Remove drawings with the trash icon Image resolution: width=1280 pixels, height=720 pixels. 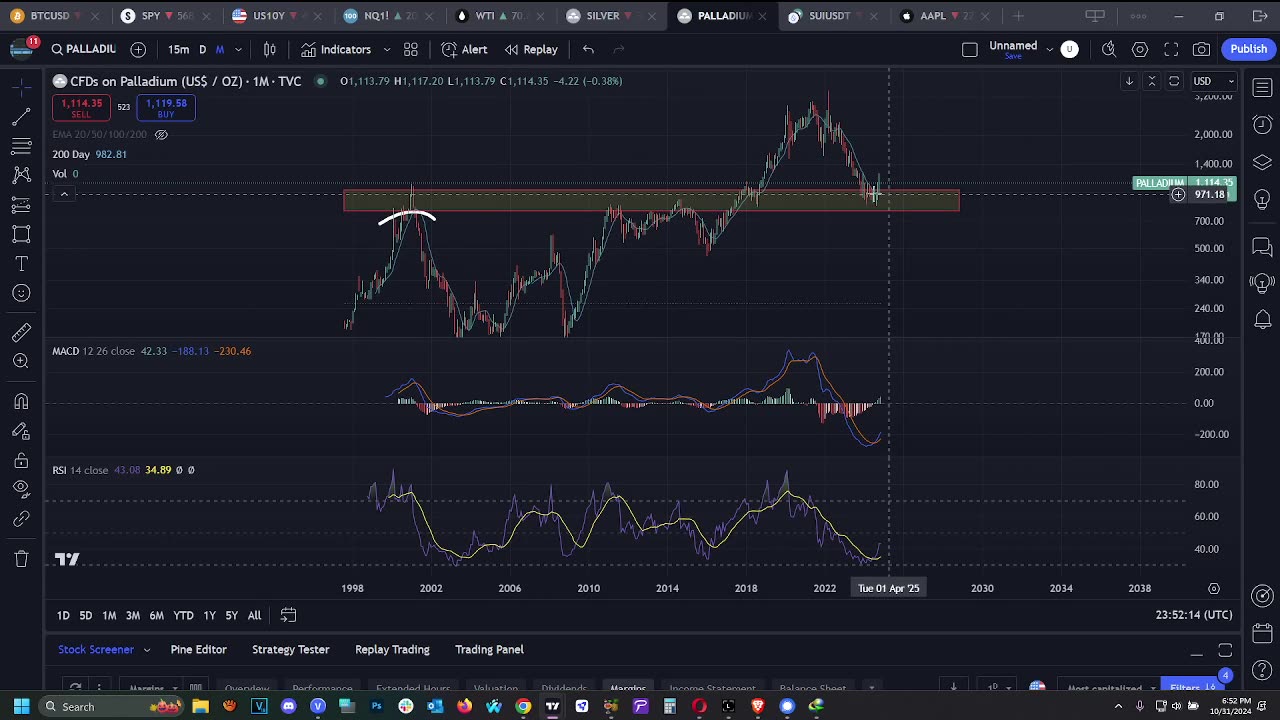click(21, 559)
